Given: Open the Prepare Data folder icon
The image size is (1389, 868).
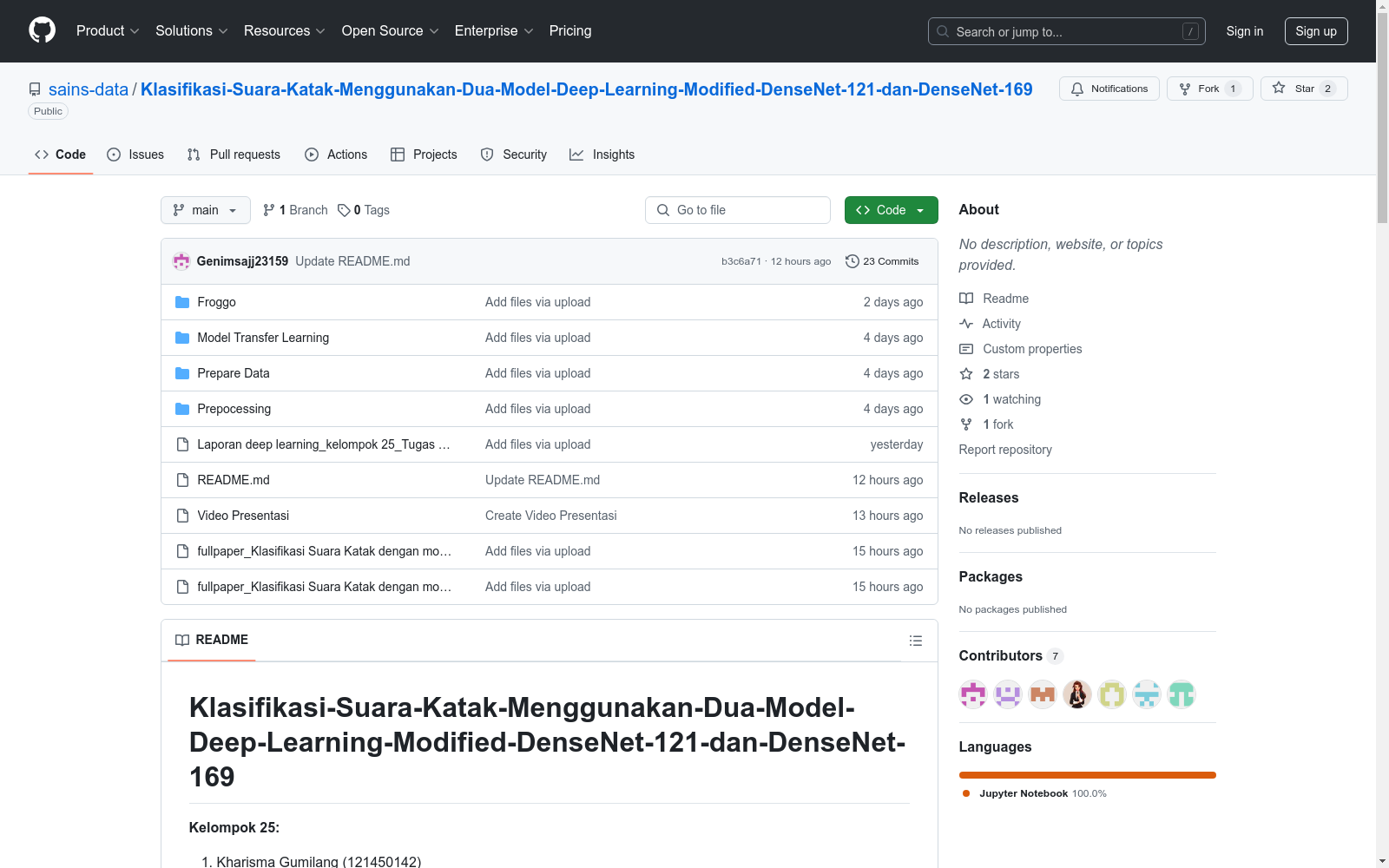Looking at the screenshot, I should [x=182, y=373].
